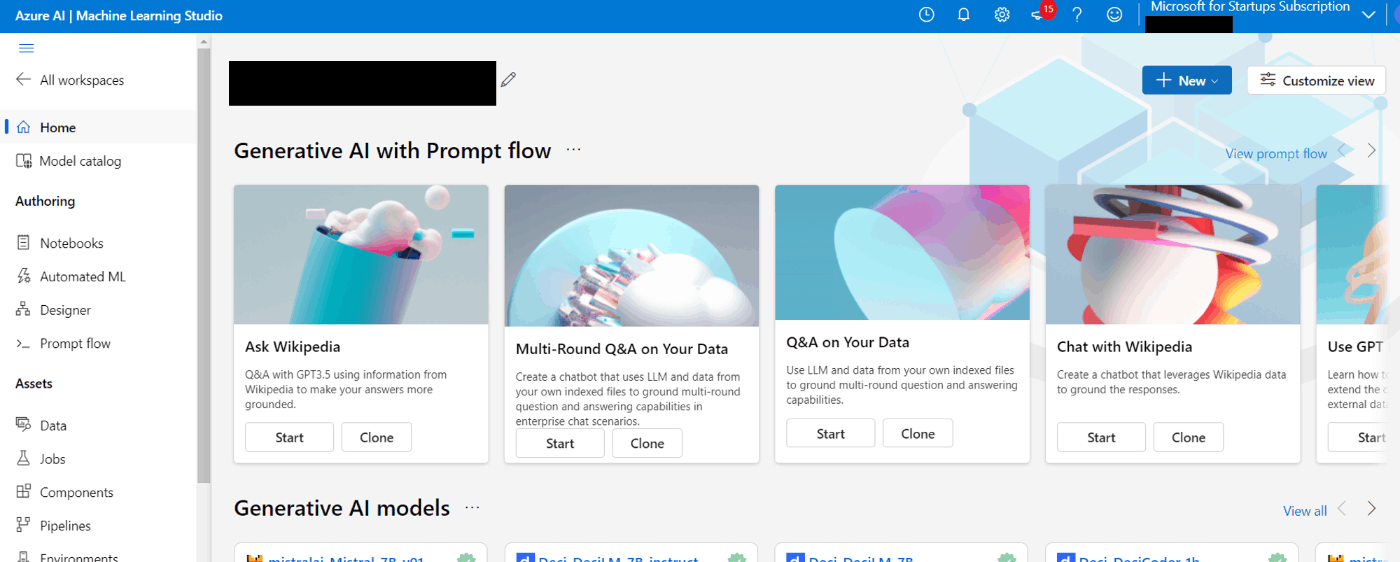The height and width of the screenshot is (562, 1400).
Task: Show previous Generative AI models arrow
Action: pos(1343,509)
